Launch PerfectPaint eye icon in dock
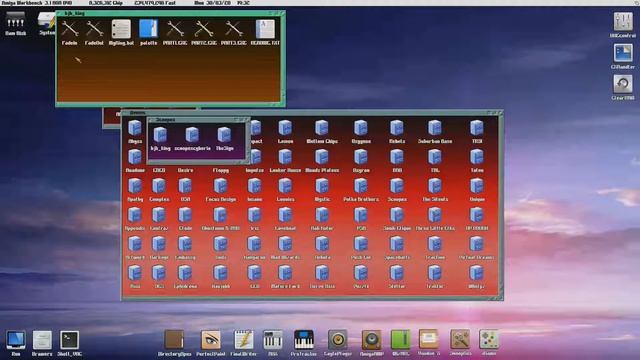Image resolution: width=640 pixels, height=360 pixels. (211, 340)
